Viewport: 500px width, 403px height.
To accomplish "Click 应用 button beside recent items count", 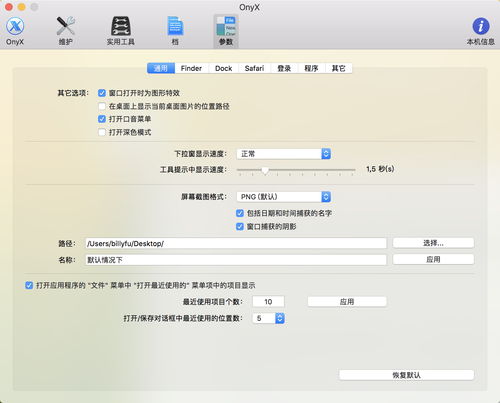I will coord(347,302).
